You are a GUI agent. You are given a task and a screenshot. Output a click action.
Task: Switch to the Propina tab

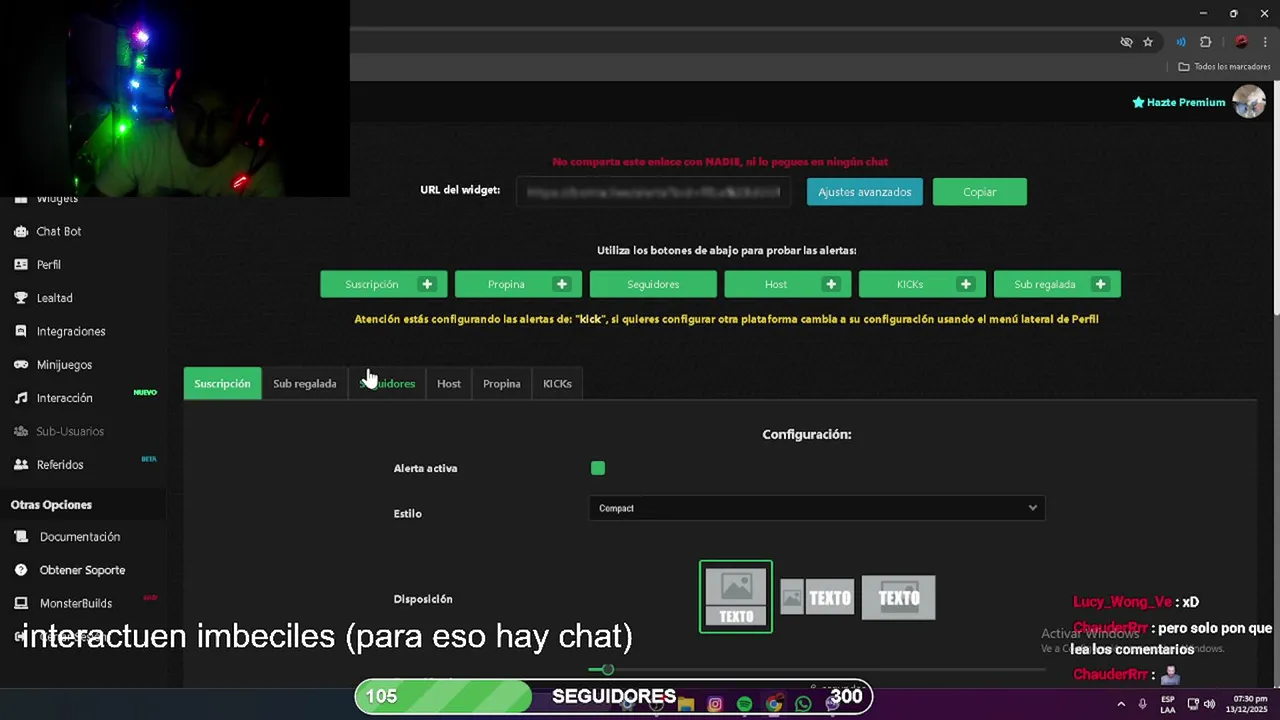pos(502,383)
